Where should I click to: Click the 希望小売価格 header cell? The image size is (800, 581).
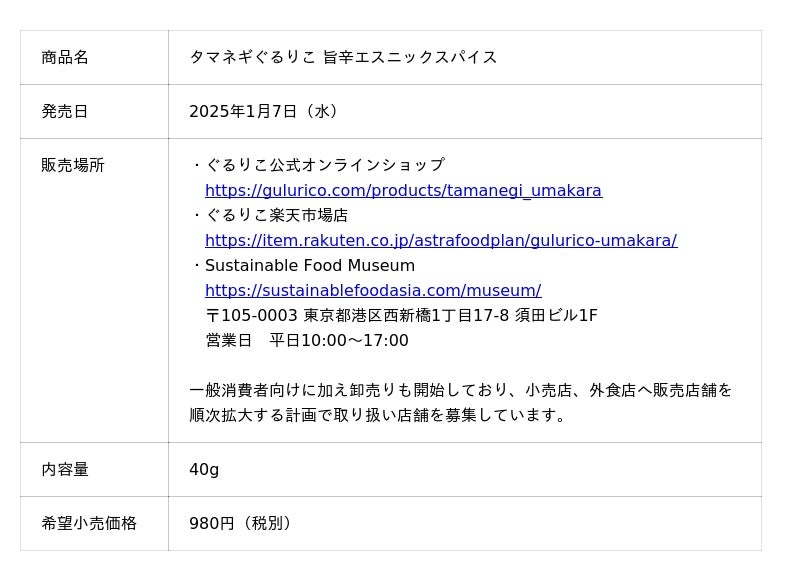coord(89,523)
